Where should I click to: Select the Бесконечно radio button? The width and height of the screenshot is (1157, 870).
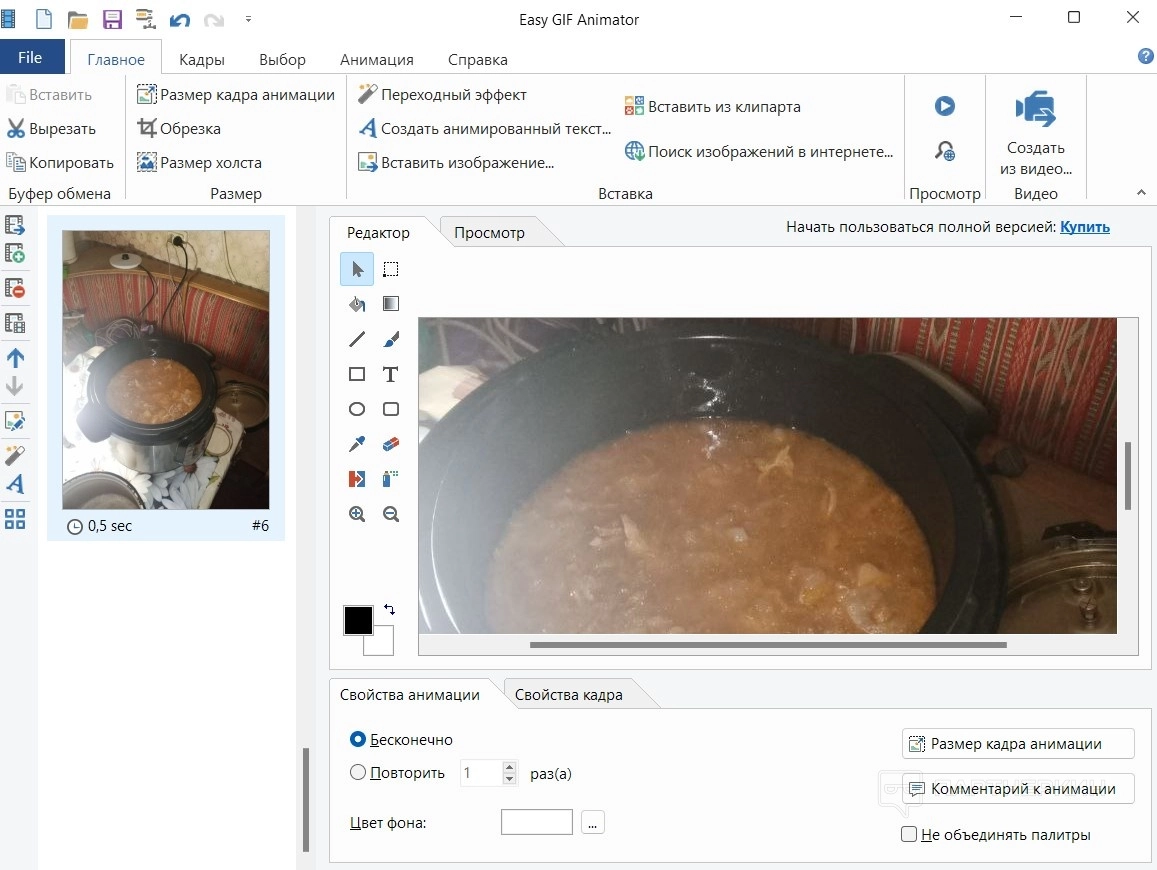(x=358, y=740)
